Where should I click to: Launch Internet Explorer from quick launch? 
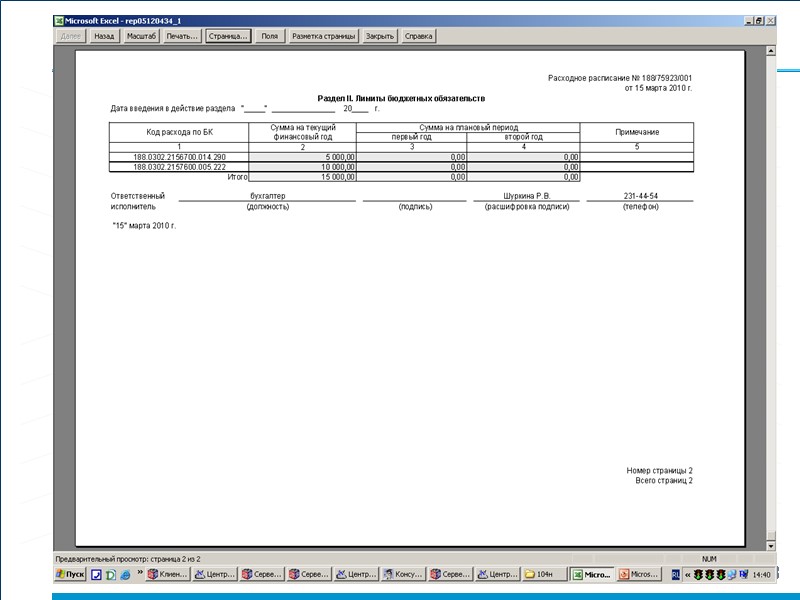(x=125, y=574)
